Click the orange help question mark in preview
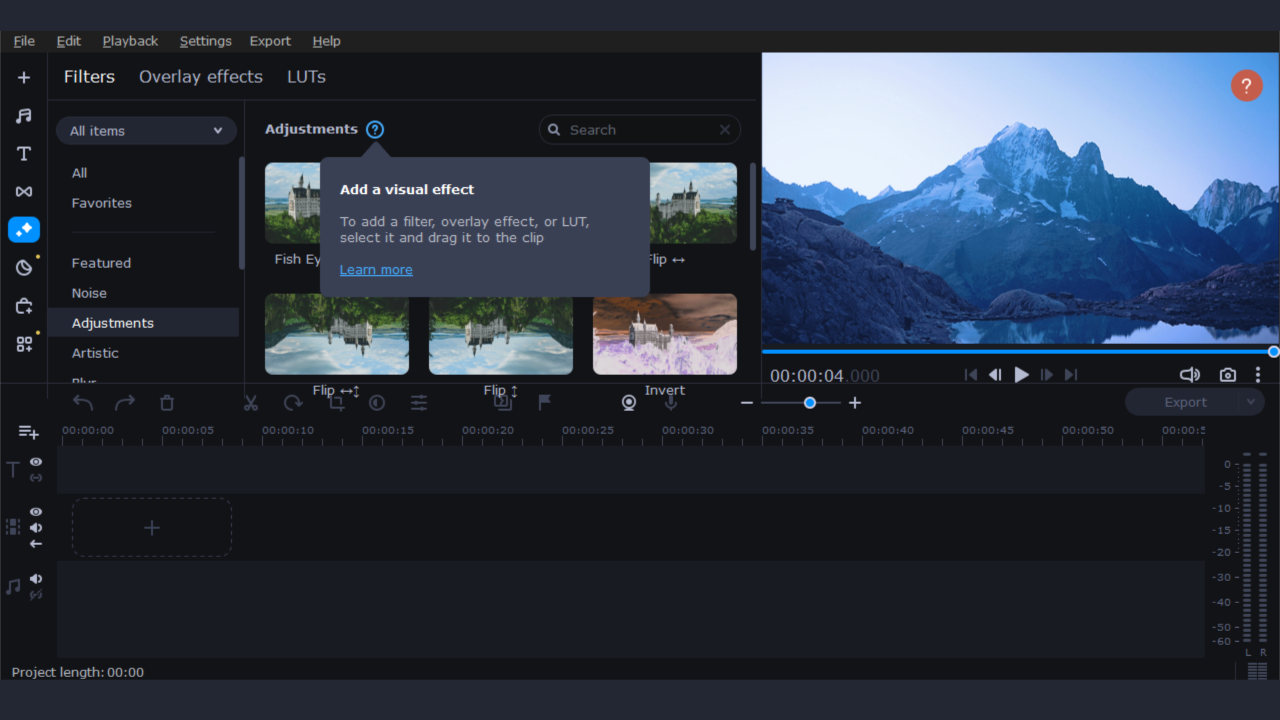Image resolution: width=1280 pixels, height=720 pixels. point(1246,86)
